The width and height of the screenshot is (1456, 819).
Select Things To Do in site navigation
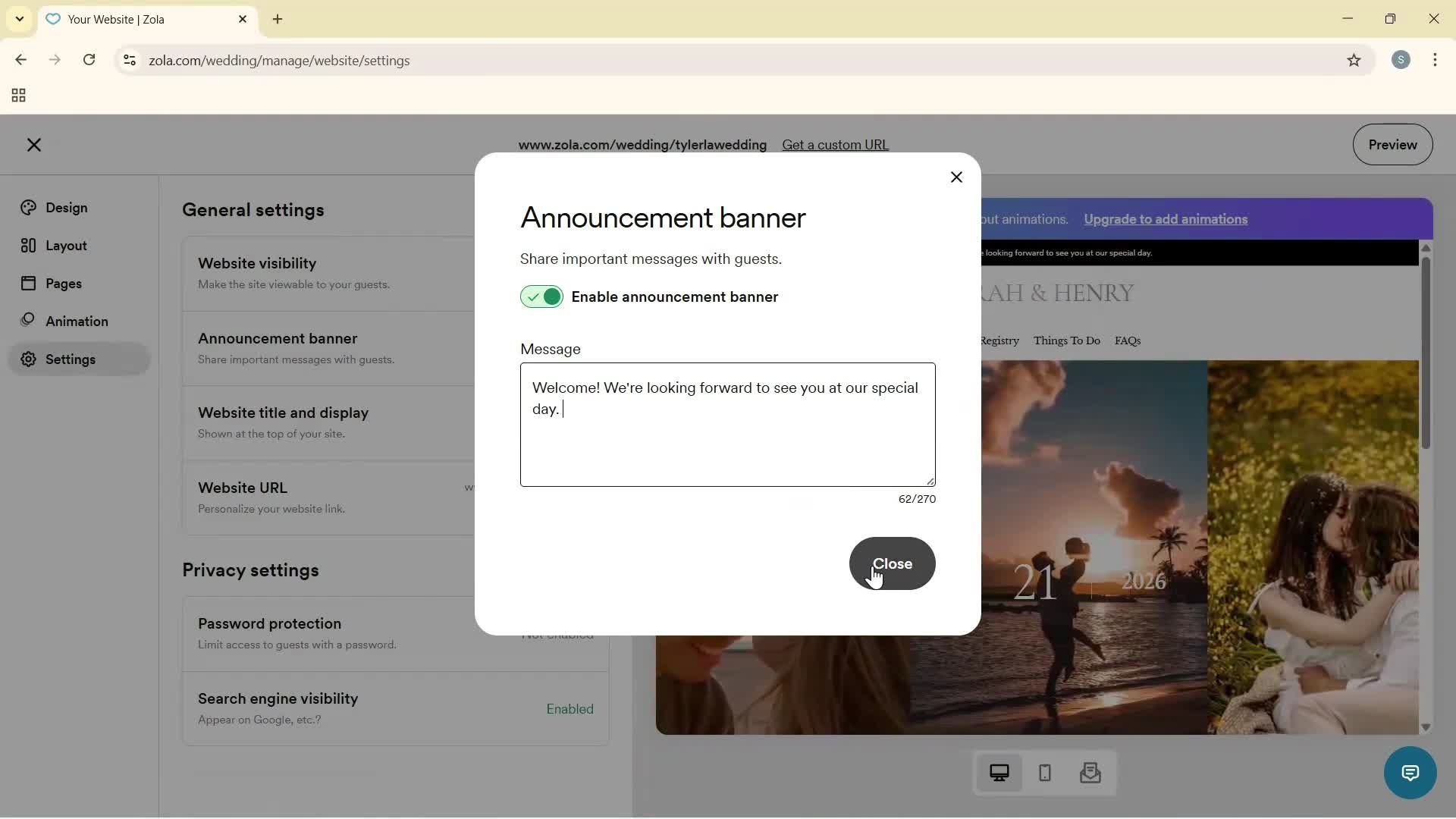click(x=1066, y=340)
